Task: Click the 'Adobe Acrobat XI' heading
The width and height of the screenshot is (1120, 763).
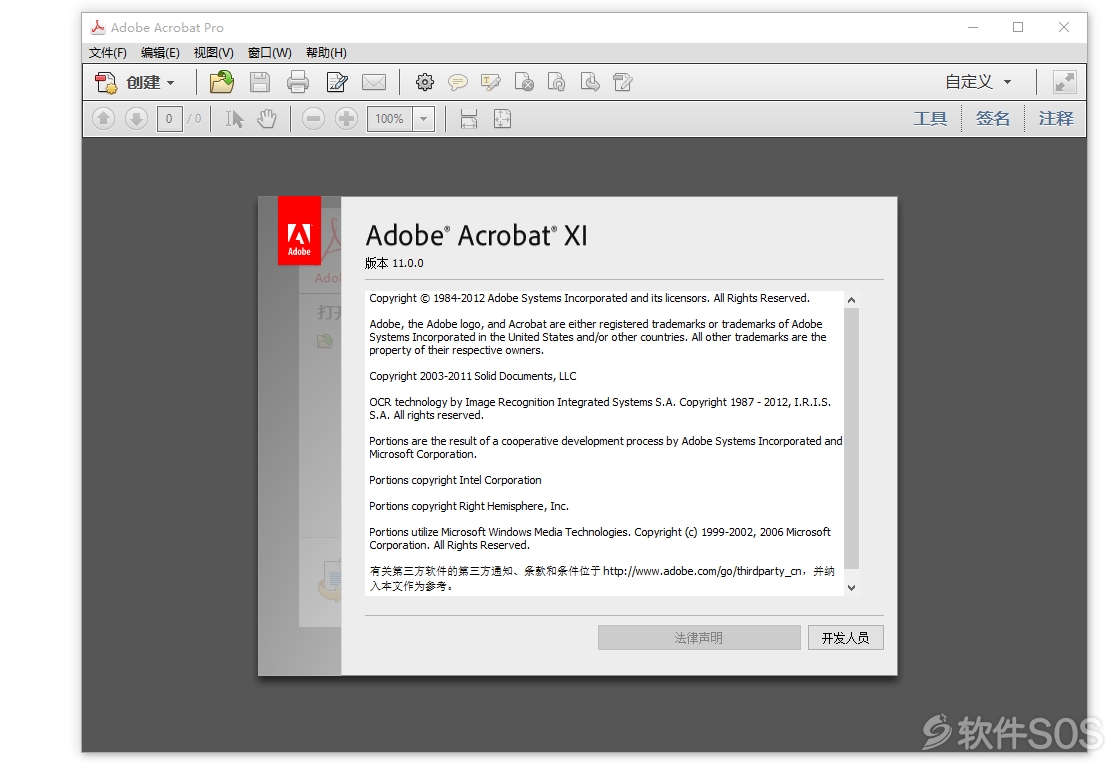Action: pos(476,235)
